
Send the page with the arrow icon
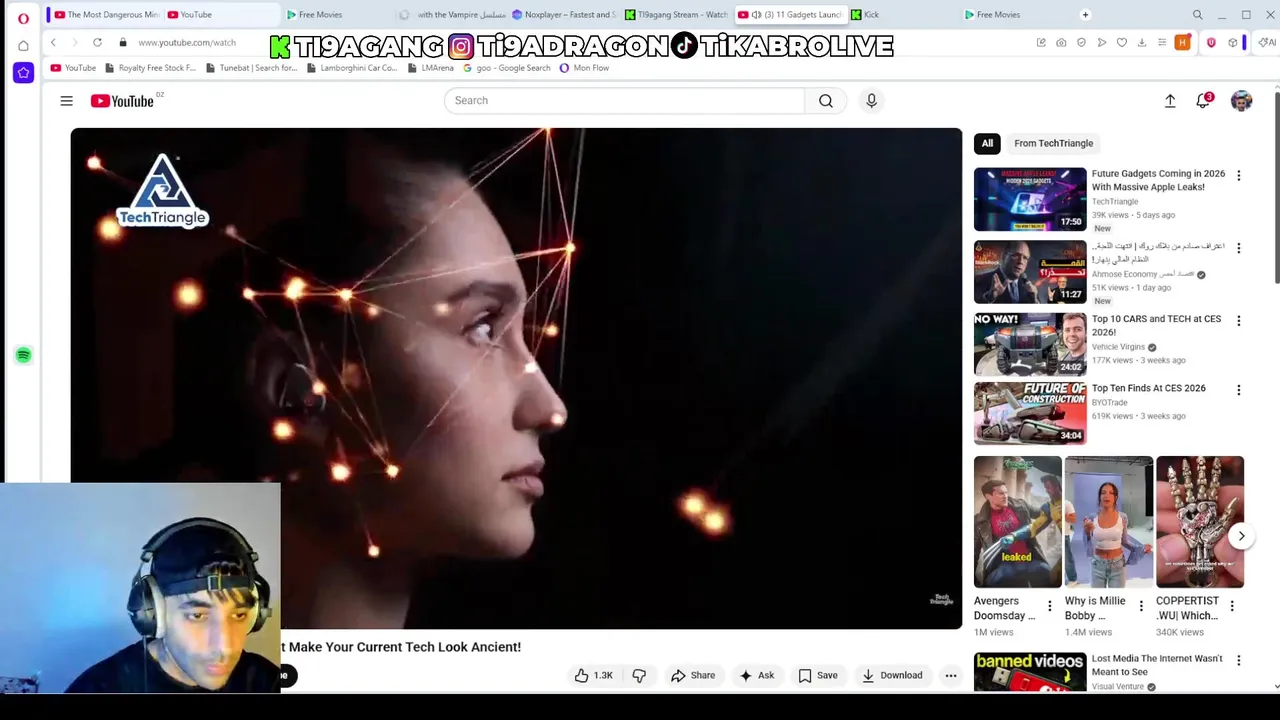[x=1102, y=42]
